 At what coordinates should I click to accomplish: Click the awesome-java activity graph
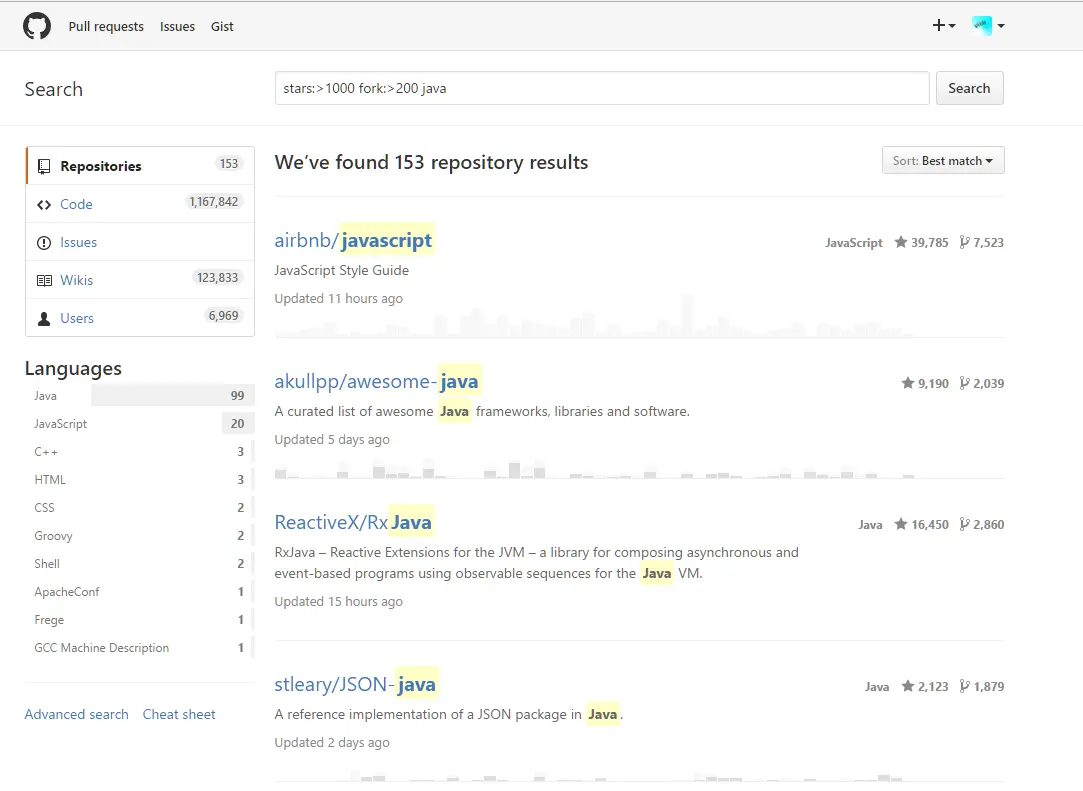tap(639, 468)
